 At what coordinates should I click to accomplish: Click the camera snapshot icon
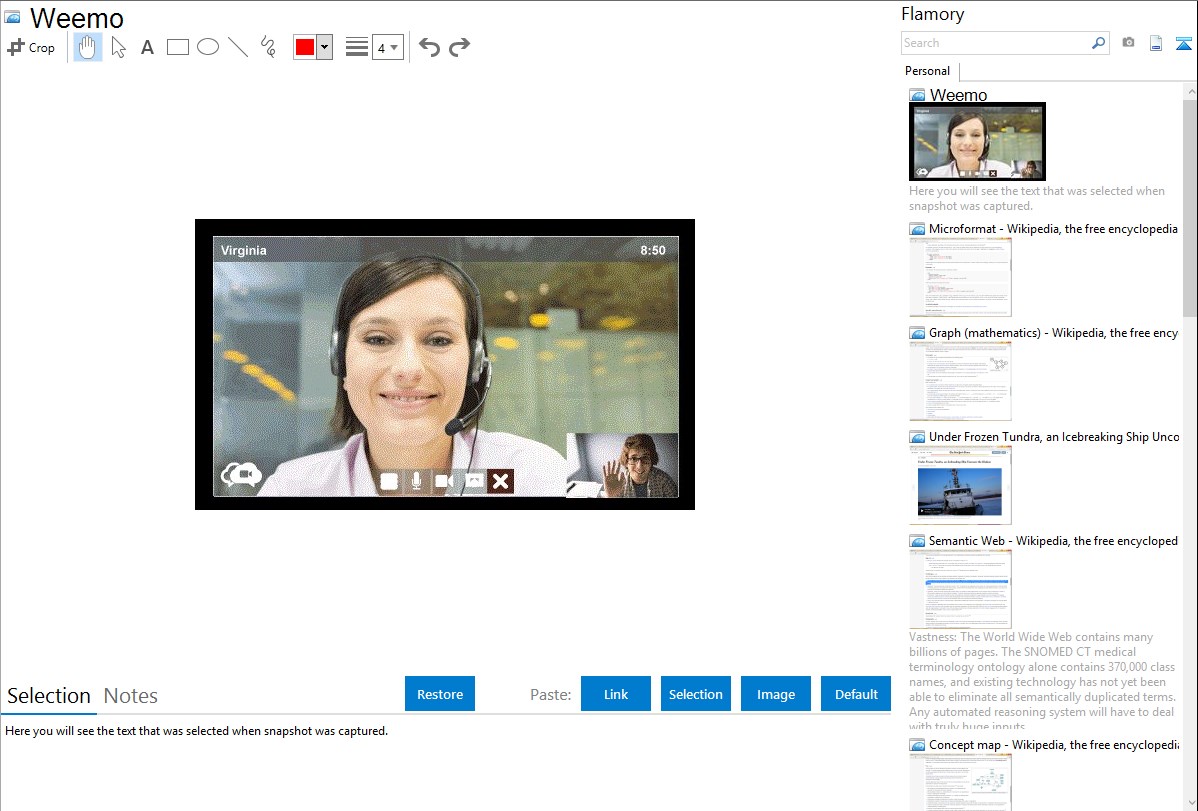tap(1128, 43)
